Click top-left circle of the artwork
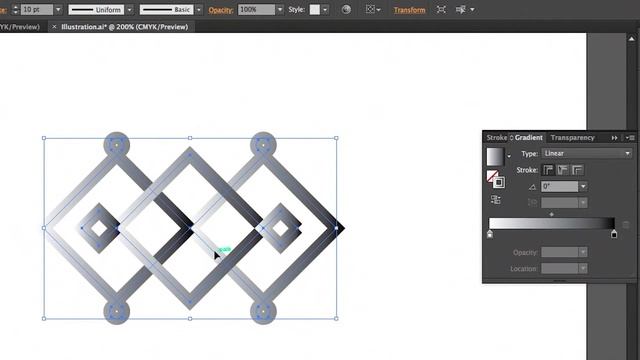 [x=117, y=145]
